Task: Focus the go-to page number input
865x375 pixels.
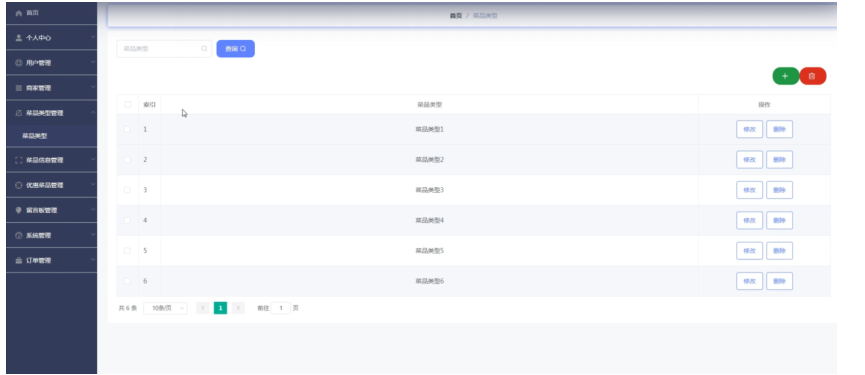Action: 280,308
